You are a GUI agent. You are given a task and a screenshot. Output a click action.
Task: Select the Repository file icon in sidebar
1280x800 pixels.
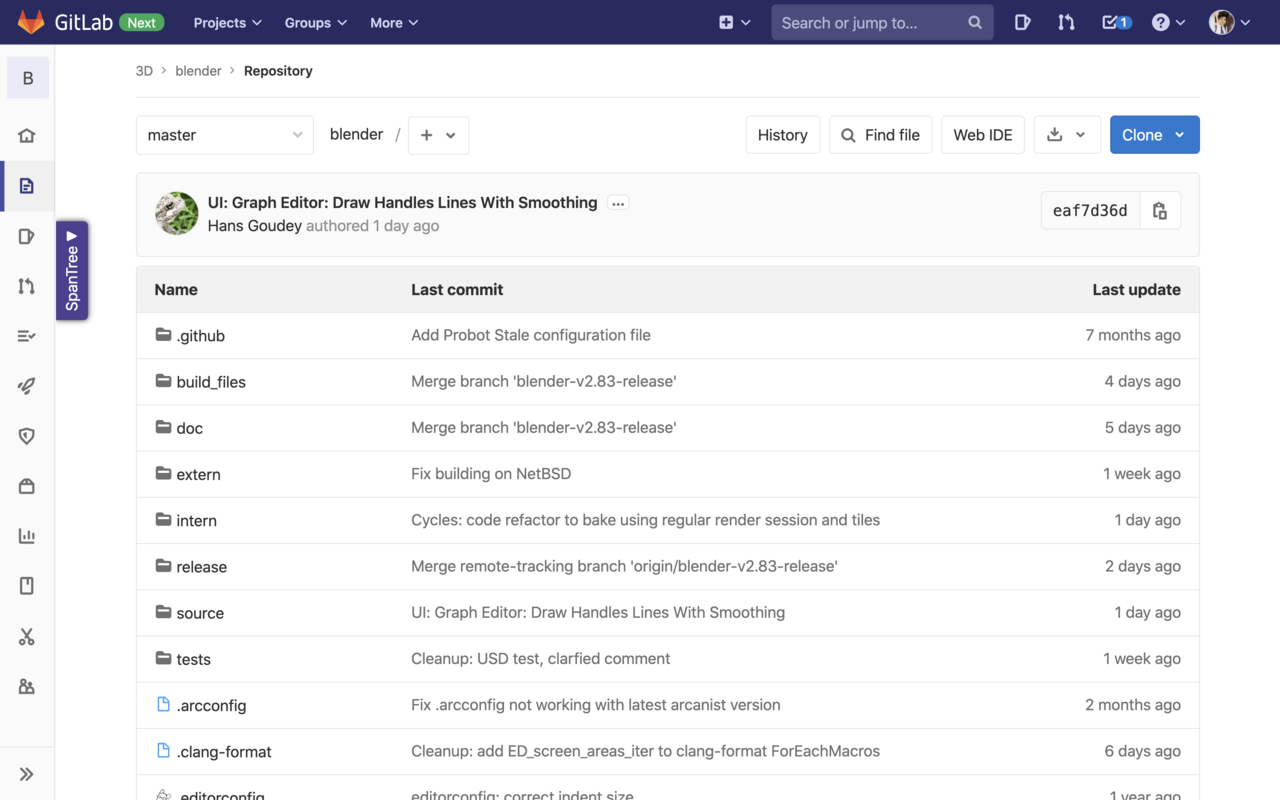pos(27,185)
